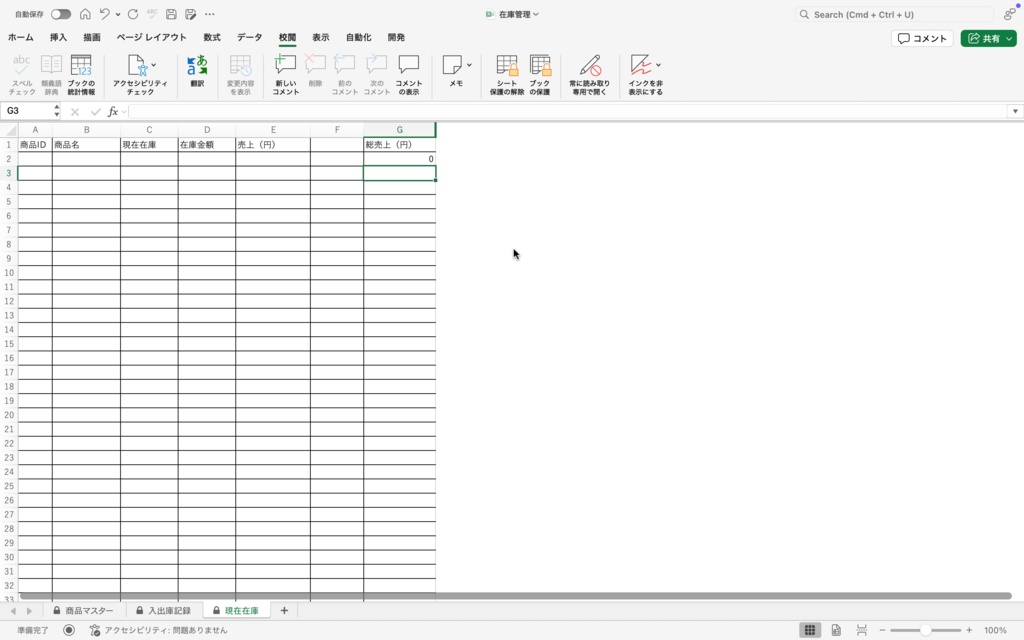Screen dimensions: 1024x640
Task: Switch to the 入出庫記録 sheet tab
Action: tap(163, 611)
